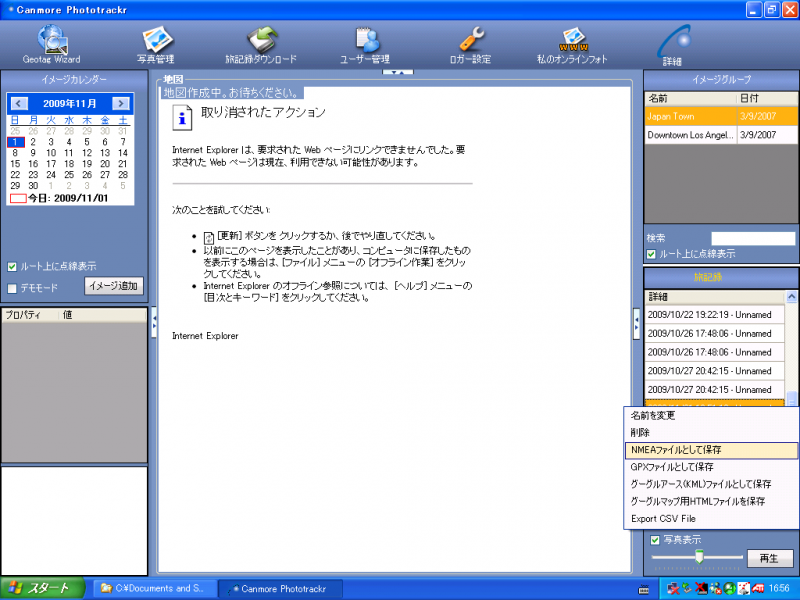Uncheck the 写真表示 checkbox
Image resolution: width=800 pixels, height=600 pixels.
pos(655,540)
